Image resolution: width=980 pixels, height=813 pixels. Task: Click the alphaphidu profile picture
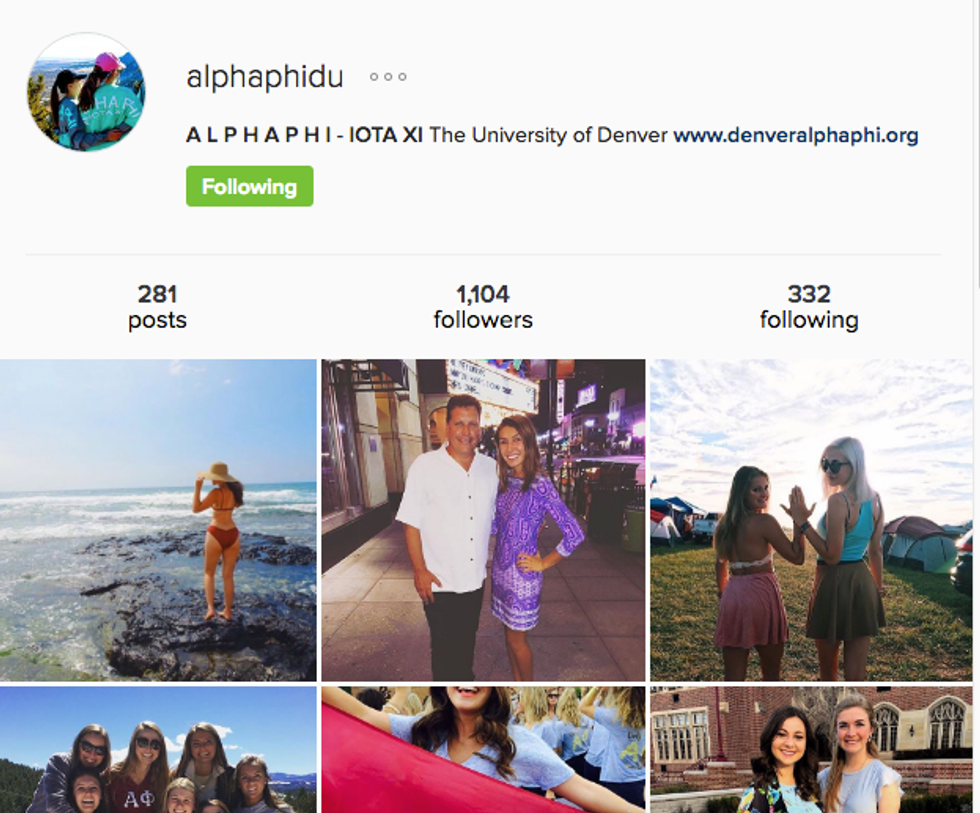click(86, 92)
